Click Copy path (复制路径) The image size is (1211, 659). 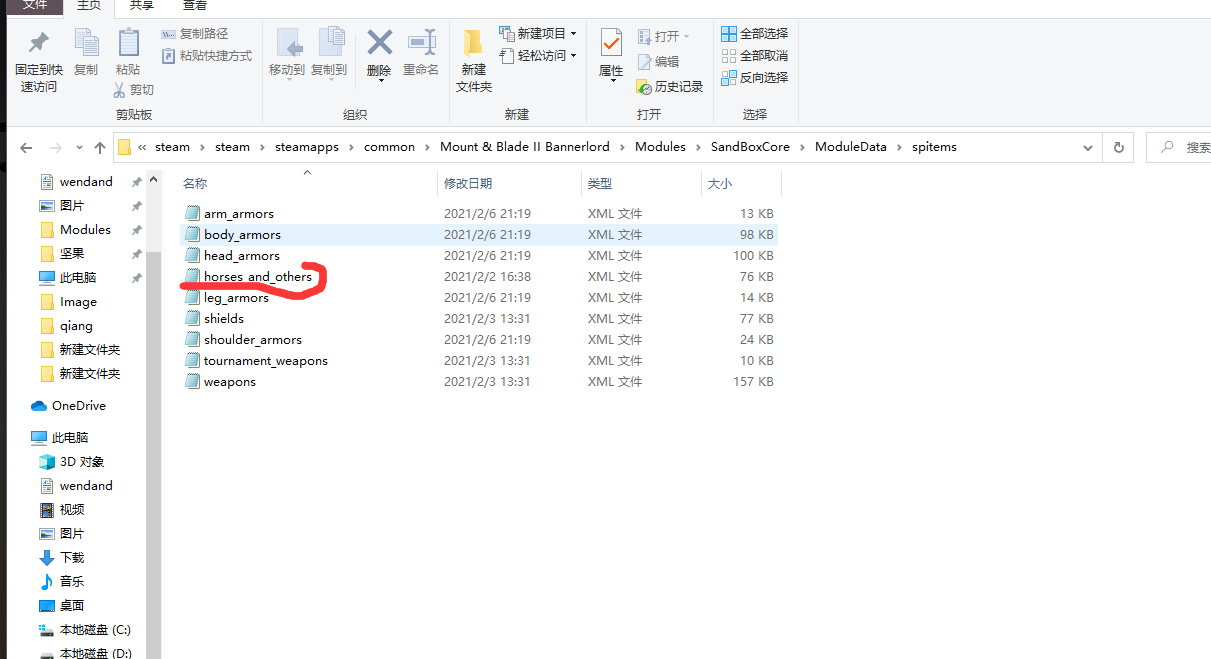(x=194, y=34)
